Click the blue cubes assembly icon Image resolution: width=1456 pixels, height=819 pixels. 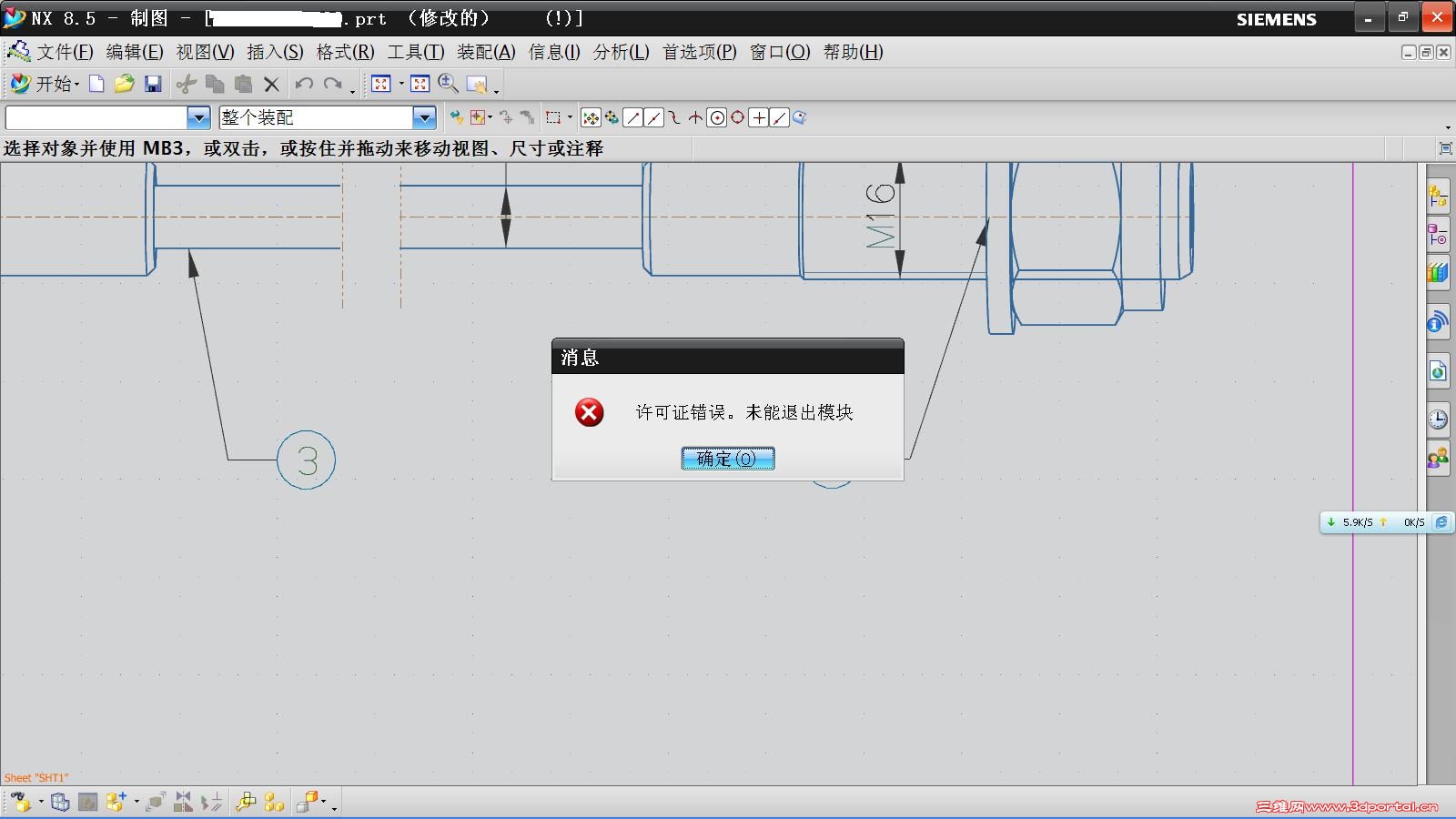tap(60, 802)
